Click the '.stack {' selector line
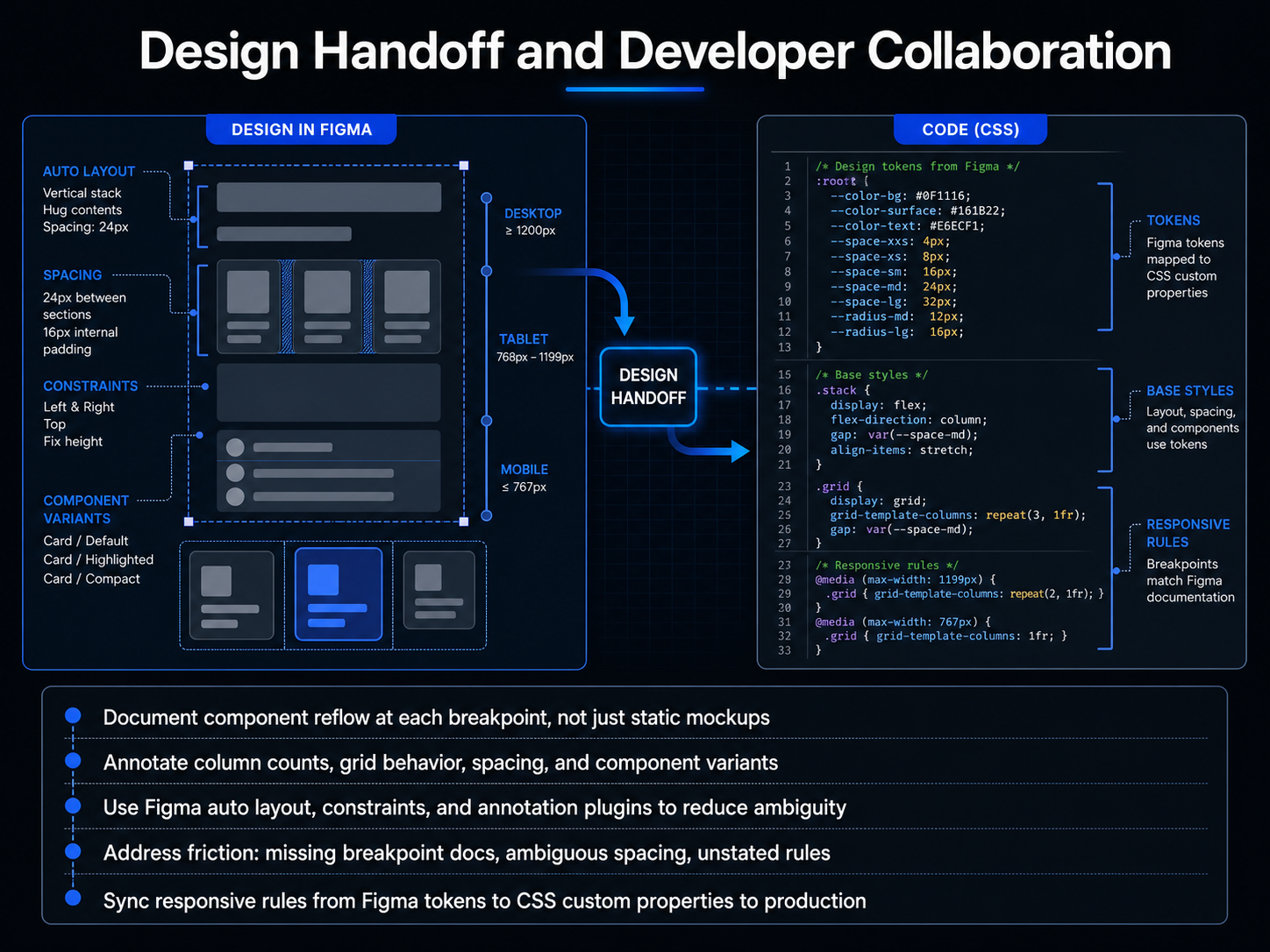This screenshot has height=952, width=1270. pos(843,391)
